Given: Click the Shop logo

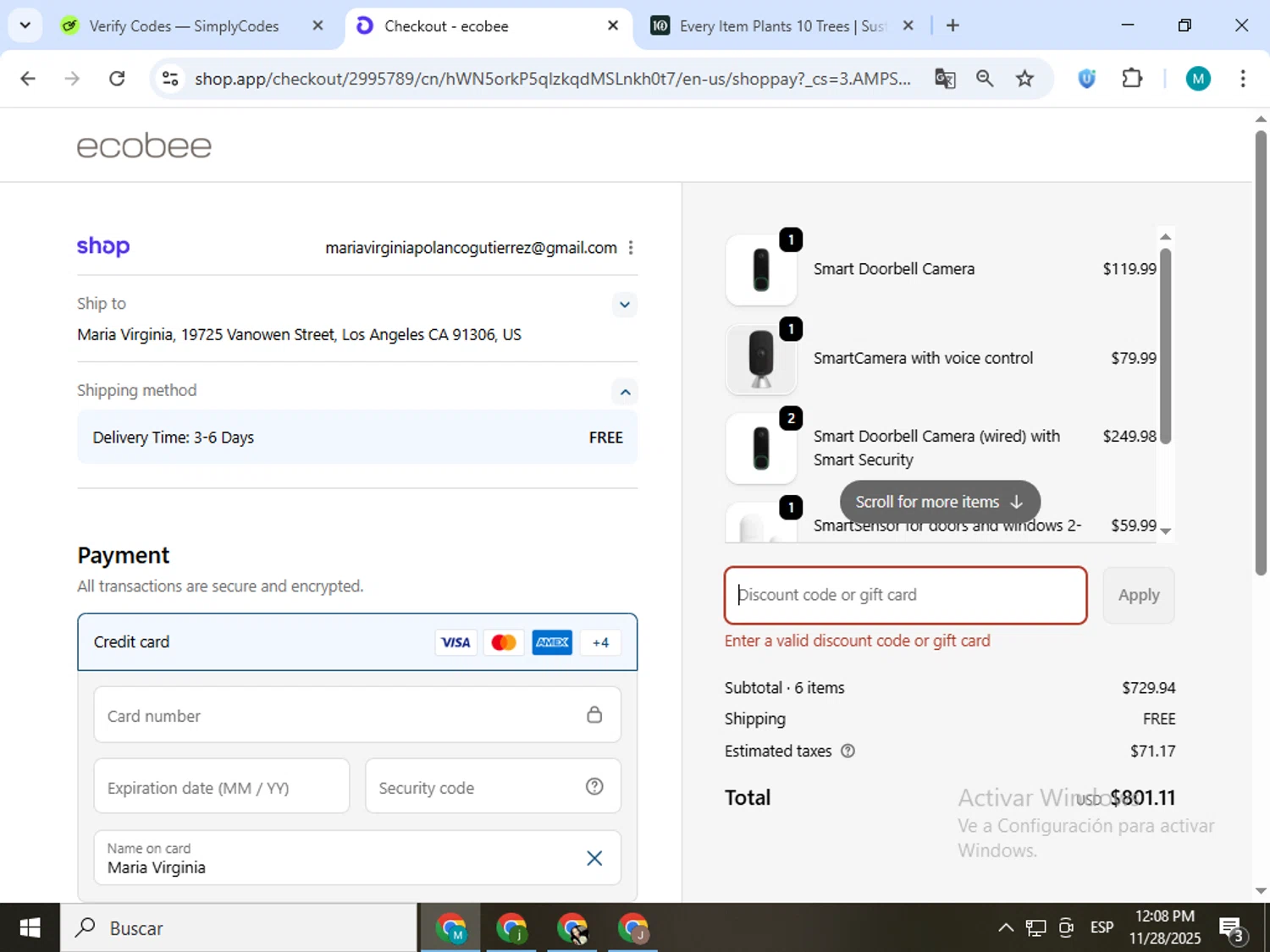Looking at the screenshot, I should pyautogui.click(x=103, y=246).
